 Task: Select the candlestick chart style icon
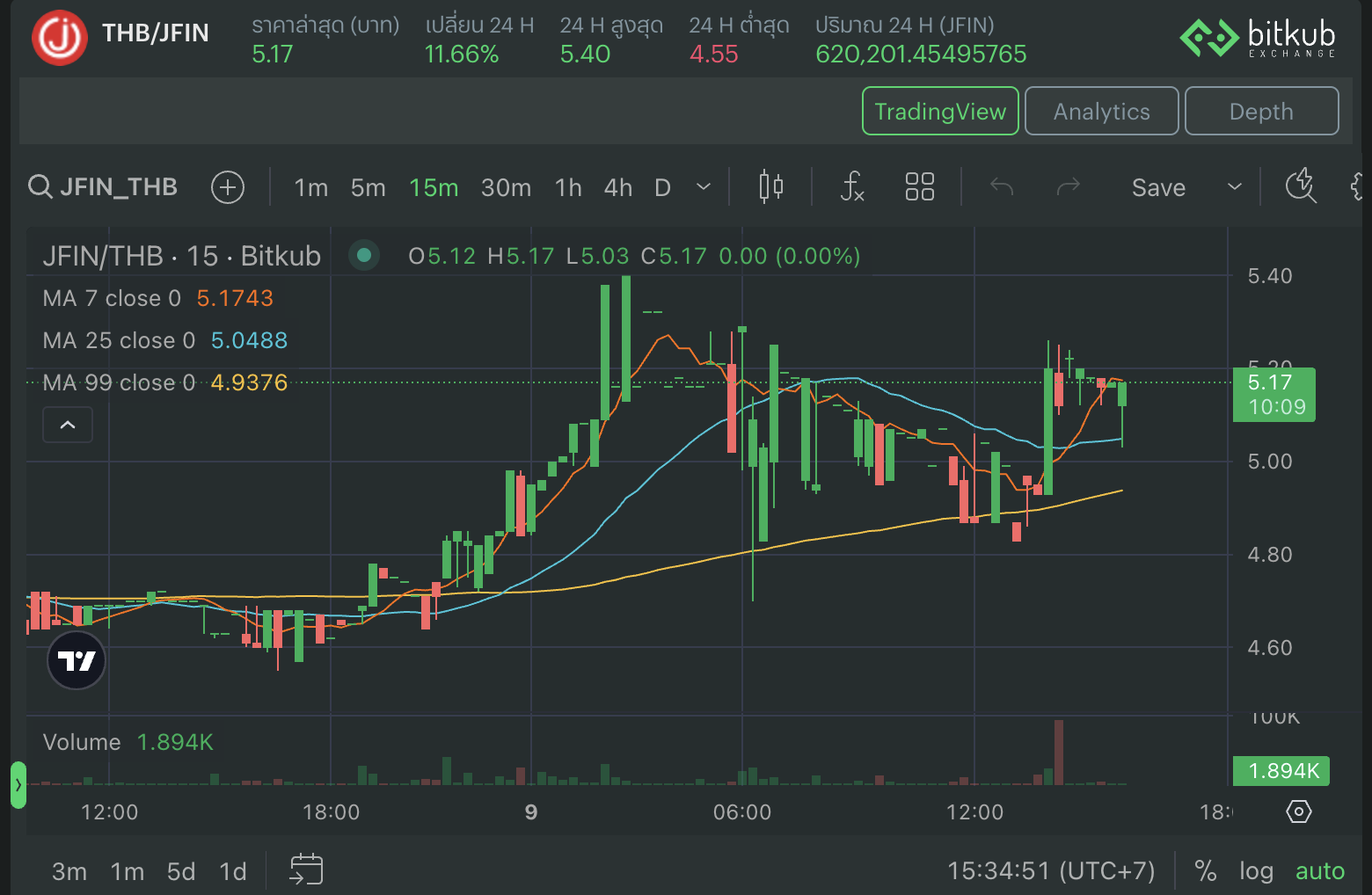(x=769, y=186)
